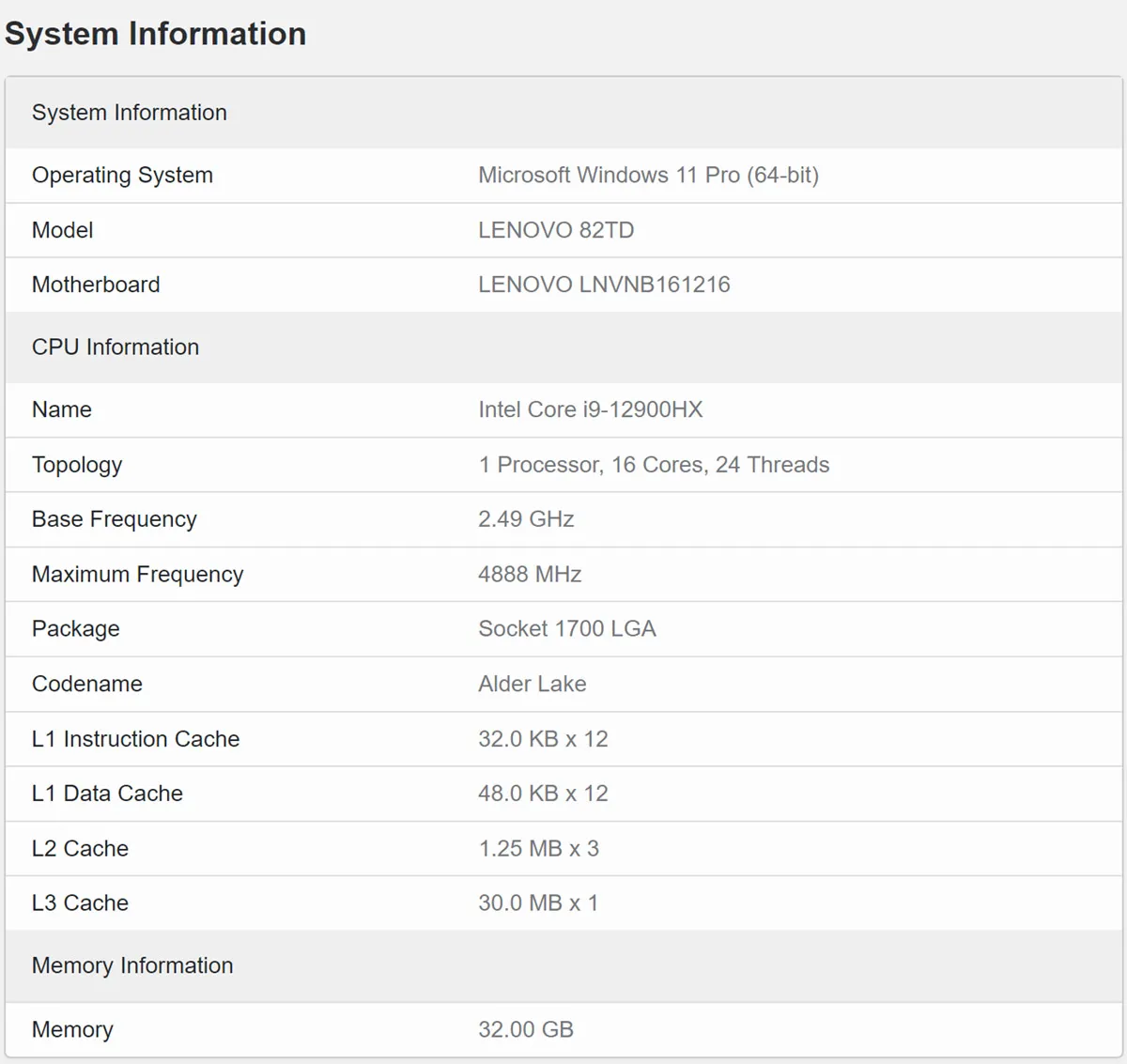1127x1064 pixels.
Task: Click the 'Codename' row label
Action: (87, 684)
